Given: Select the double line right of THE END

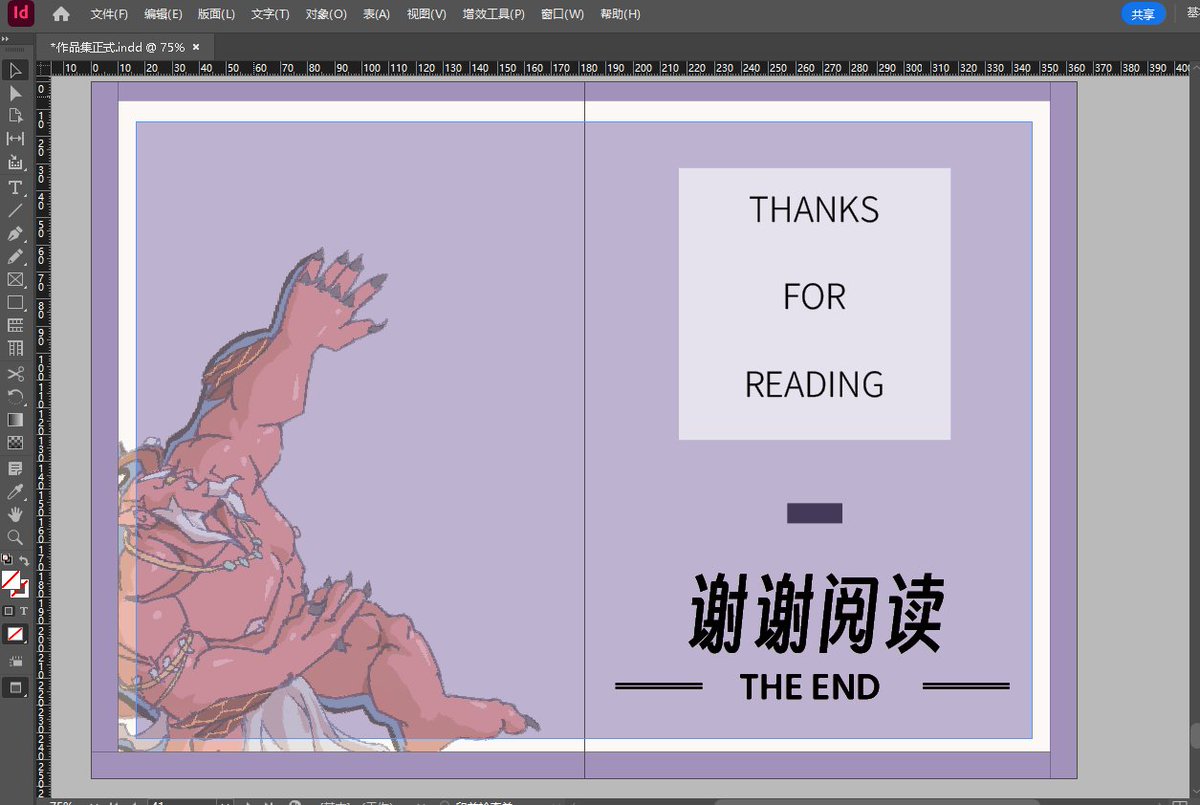Looking at the screenshot, I should (x=966, y=686).
